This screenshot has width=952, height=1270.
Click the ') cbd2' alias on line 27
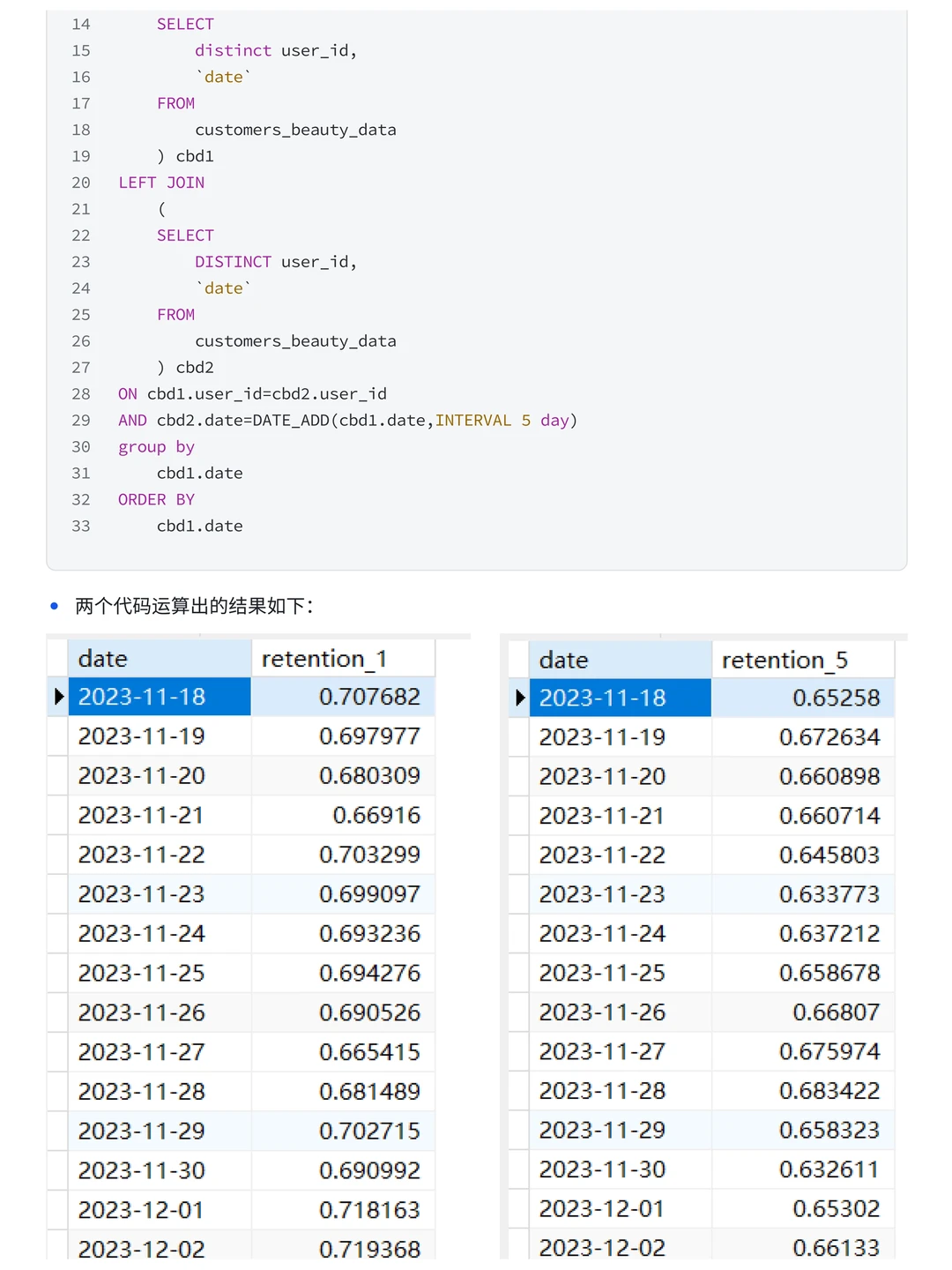185,368
